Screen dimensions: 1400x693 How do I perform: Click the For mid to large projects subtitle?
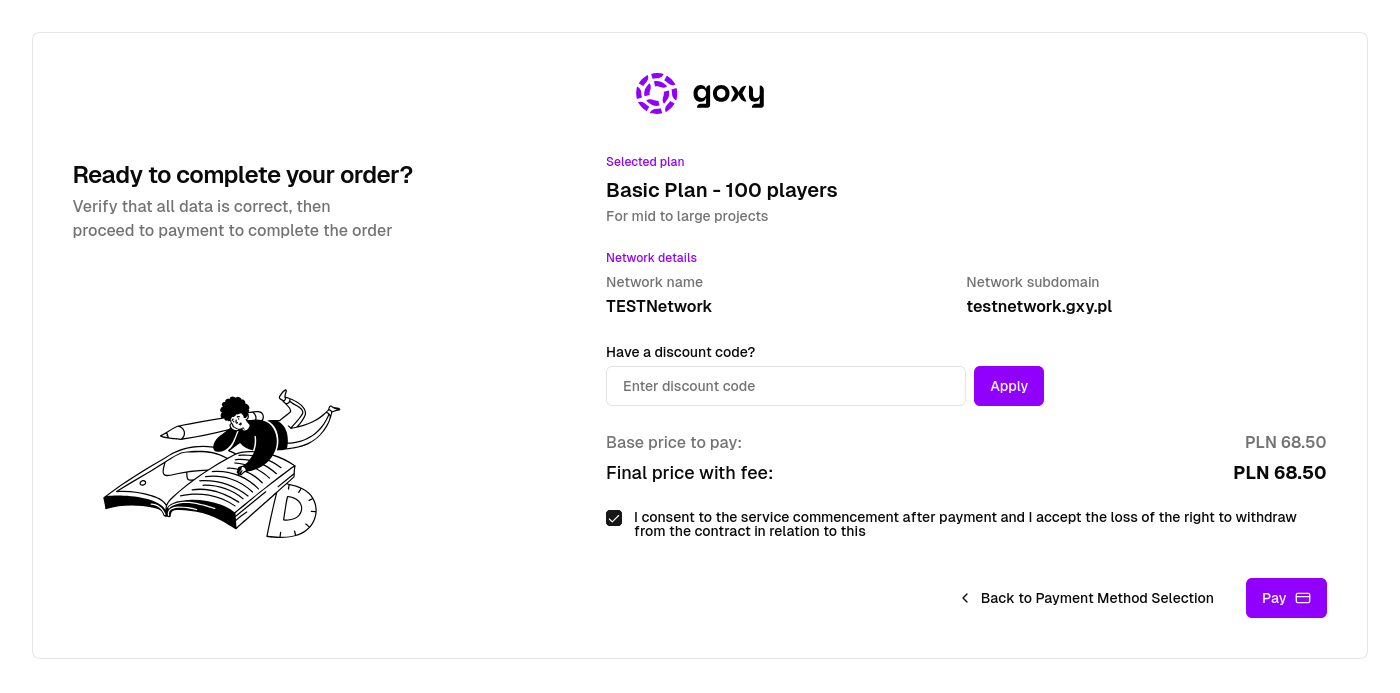click(687, 216)
